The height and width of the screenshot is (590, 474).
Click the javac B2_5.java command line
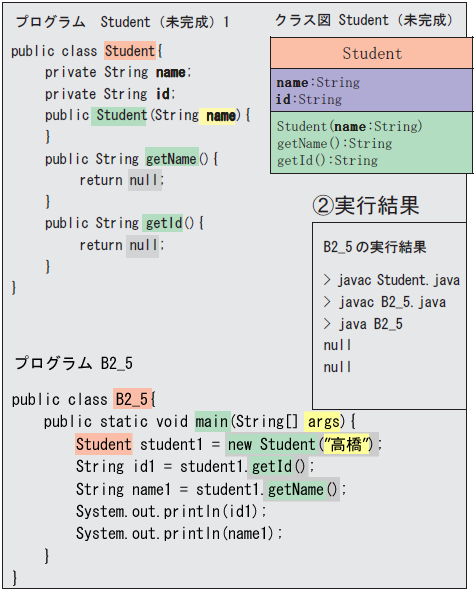385,302
